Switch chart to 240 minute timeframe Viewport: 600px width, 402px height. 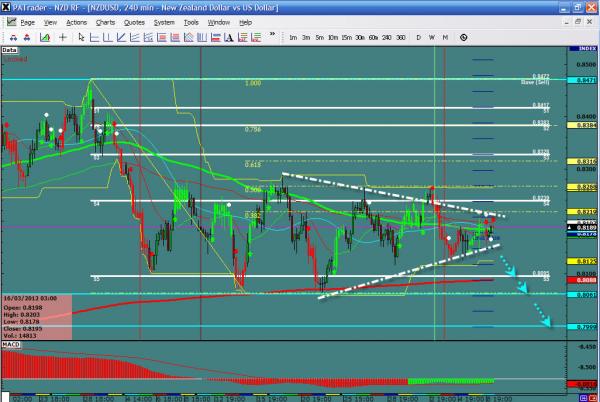click(385, 37)
